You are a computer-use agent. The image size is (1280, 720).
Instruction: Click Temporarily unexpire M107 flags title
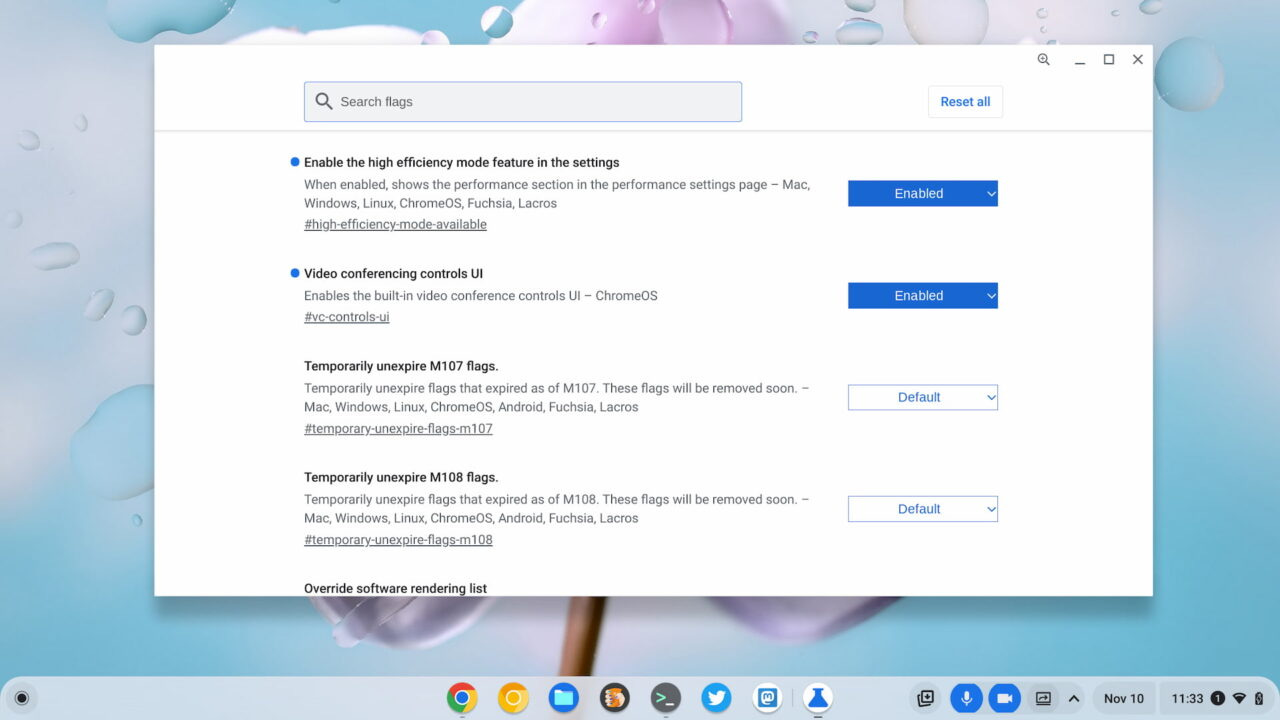tap(401, 366)
